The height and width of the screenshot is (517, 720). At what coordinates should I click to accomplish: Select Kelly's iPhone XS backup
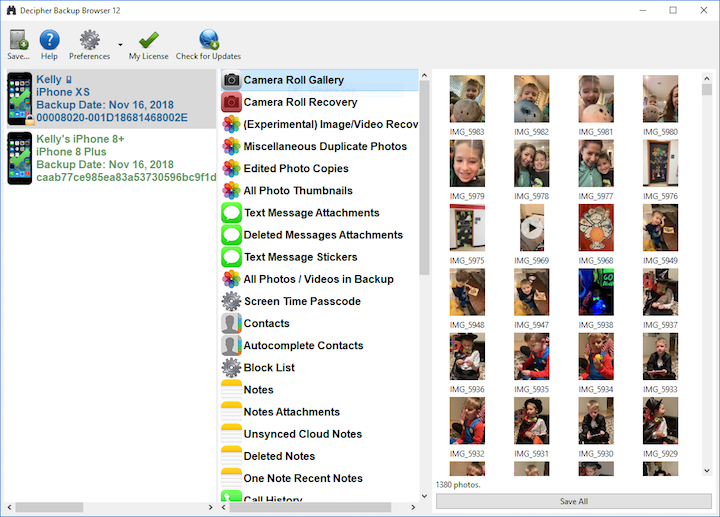110,99
